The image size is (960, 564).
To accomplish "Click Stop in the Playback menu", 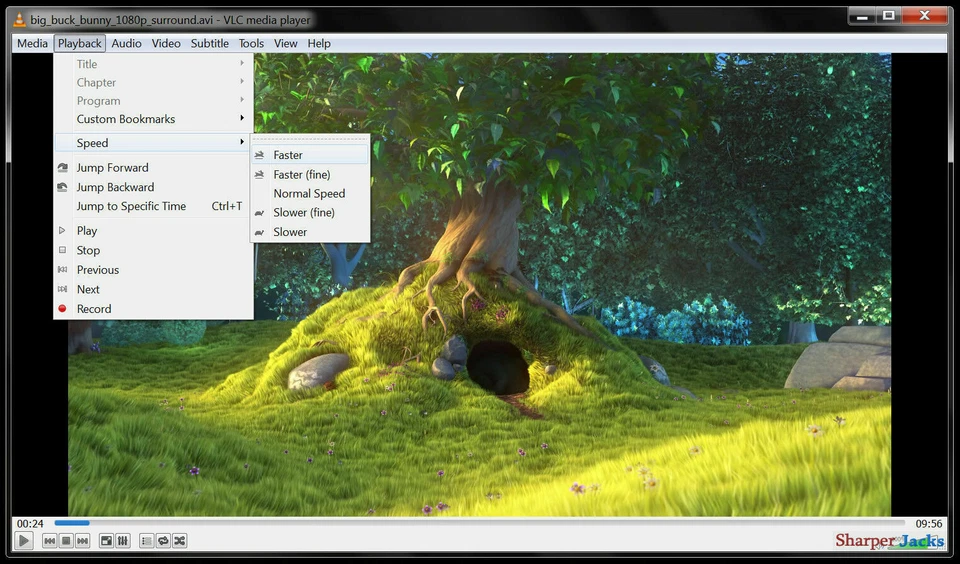I will (x=154, y=250).
